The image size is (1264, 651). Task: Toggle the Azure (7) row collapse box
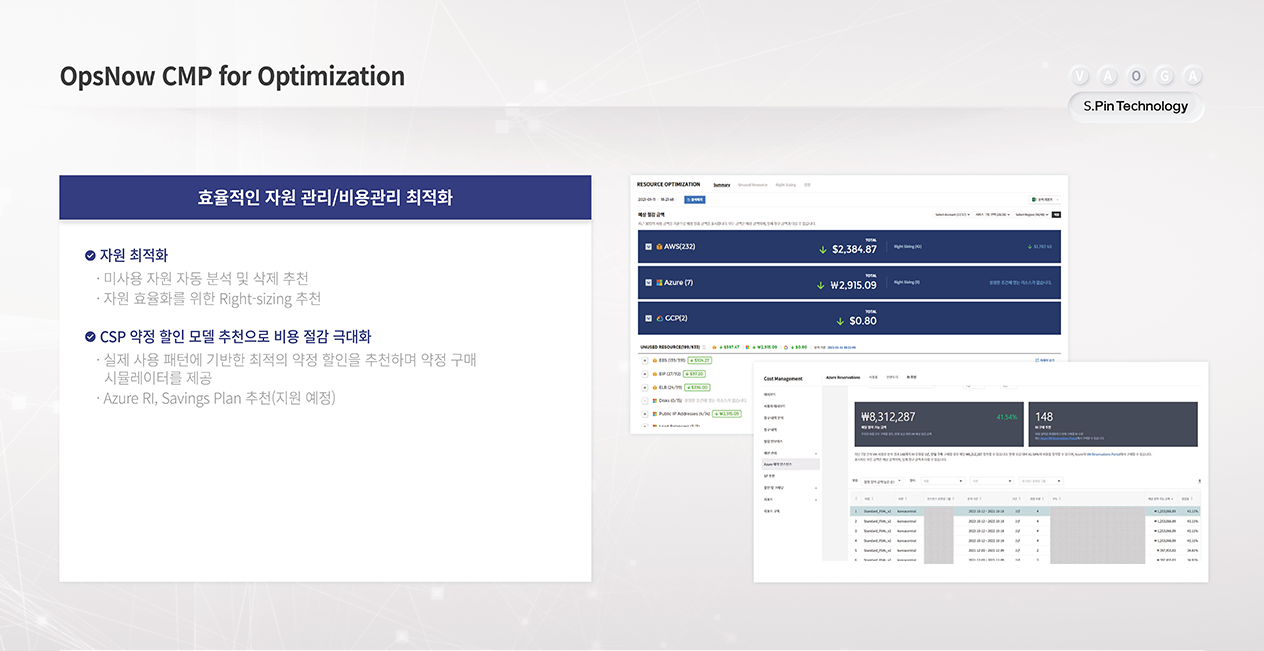[648, 283]
